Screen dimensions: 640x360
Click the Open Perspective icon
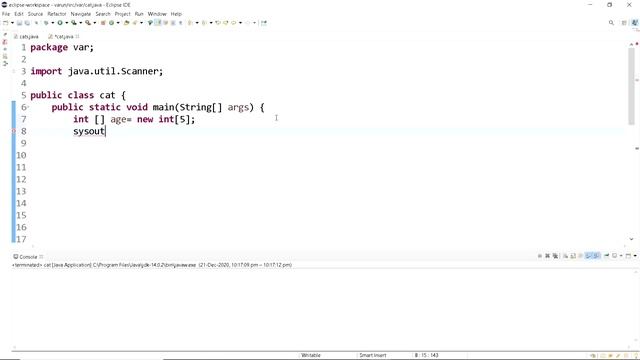624,23
